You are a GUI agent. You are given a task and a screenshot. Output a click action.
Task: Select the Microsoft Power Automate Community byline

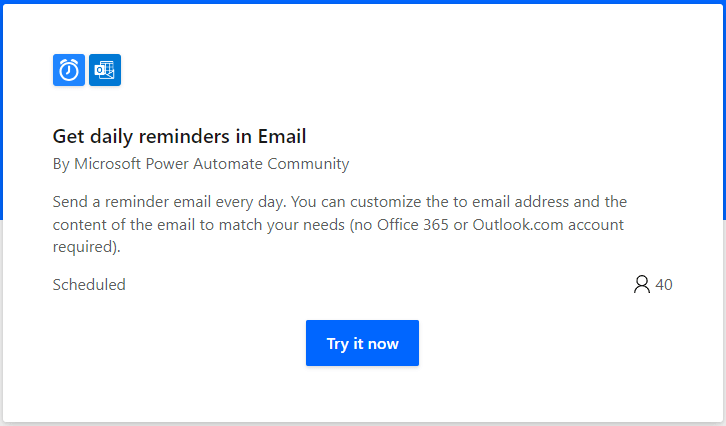click(x=212, y=164)
